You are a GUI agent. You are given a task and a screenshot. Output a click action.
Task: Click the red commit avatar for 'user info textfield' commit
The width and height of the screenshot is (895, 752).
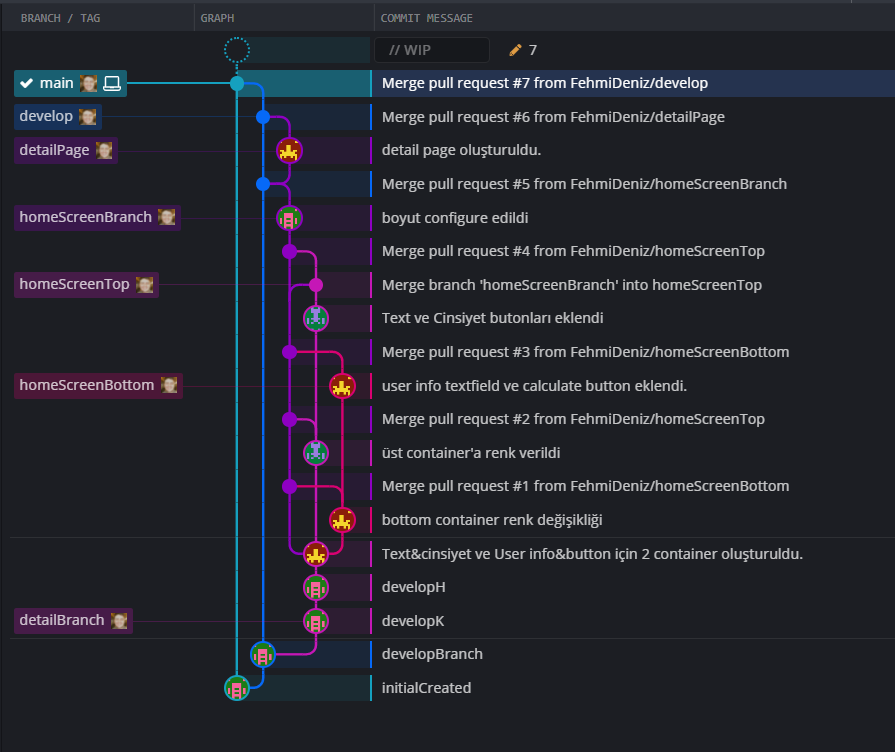point(343,385)
